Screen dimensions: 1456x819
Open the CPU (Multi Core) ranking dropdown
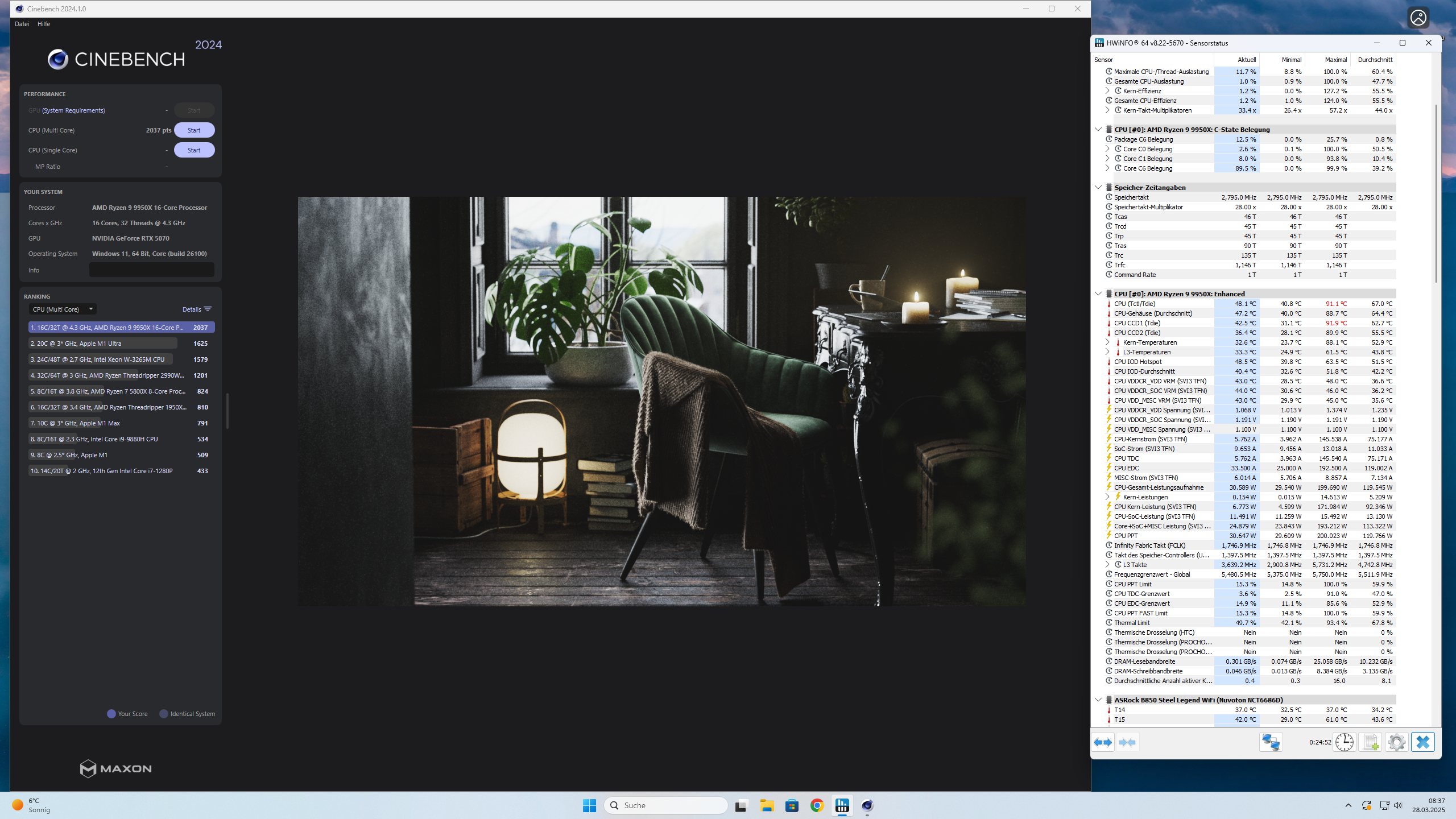63,309
